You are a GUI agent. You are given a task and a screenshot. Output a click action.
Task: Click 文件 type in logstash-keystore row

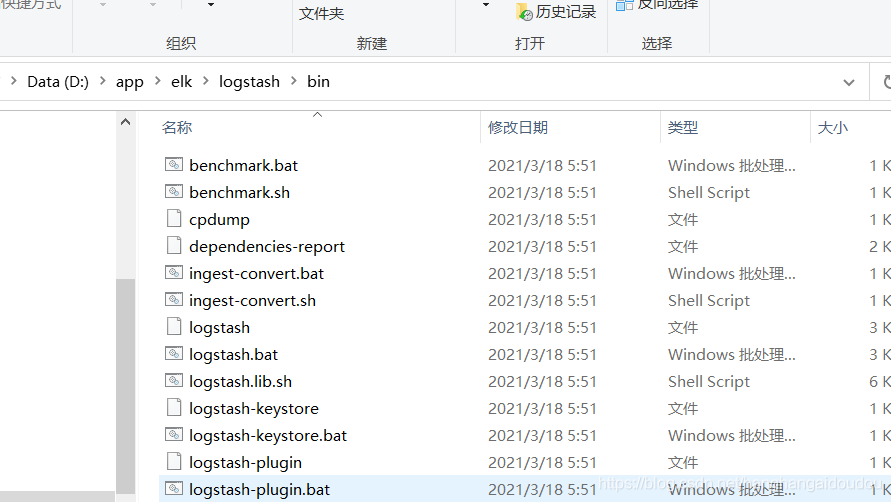pyautogui.click(x=682, y=409)
